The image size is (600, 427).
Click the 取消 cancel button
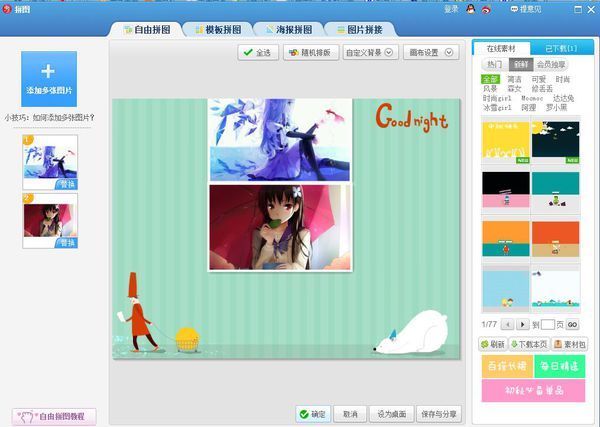pyautogui.click(x=350, y=414)
